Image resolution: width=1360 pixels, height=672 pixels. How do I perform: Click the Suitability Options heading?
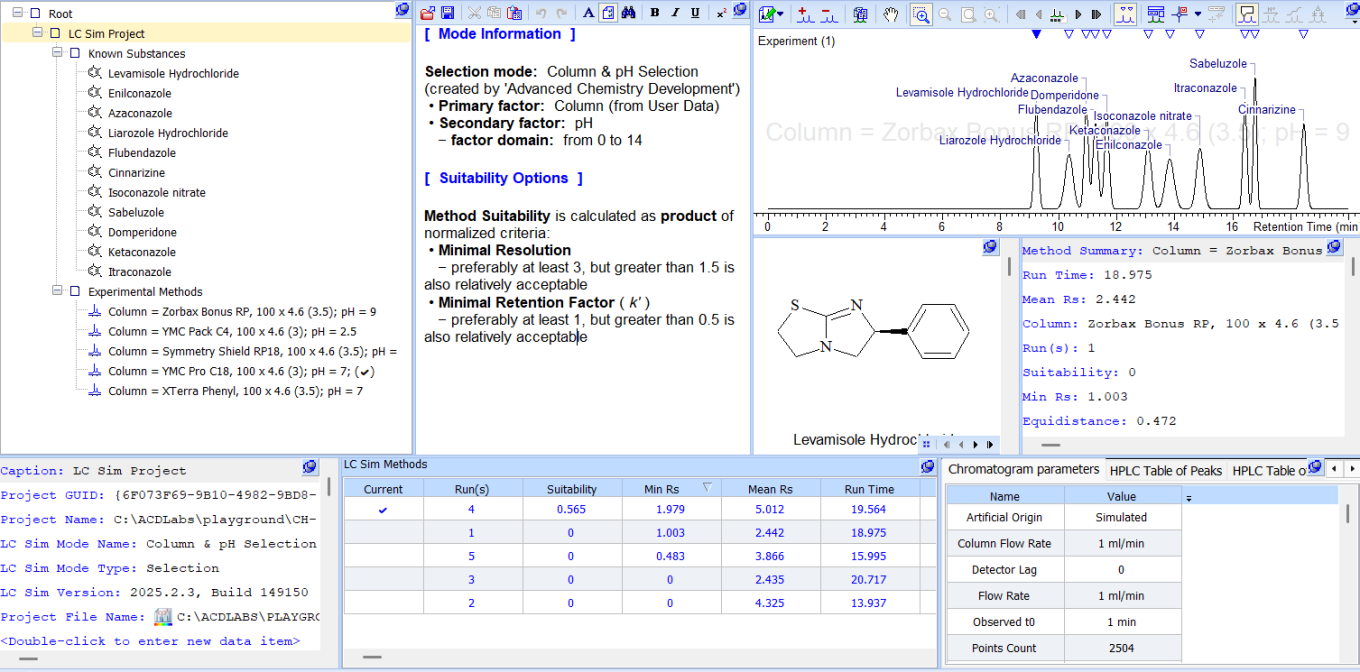[503, 178]
